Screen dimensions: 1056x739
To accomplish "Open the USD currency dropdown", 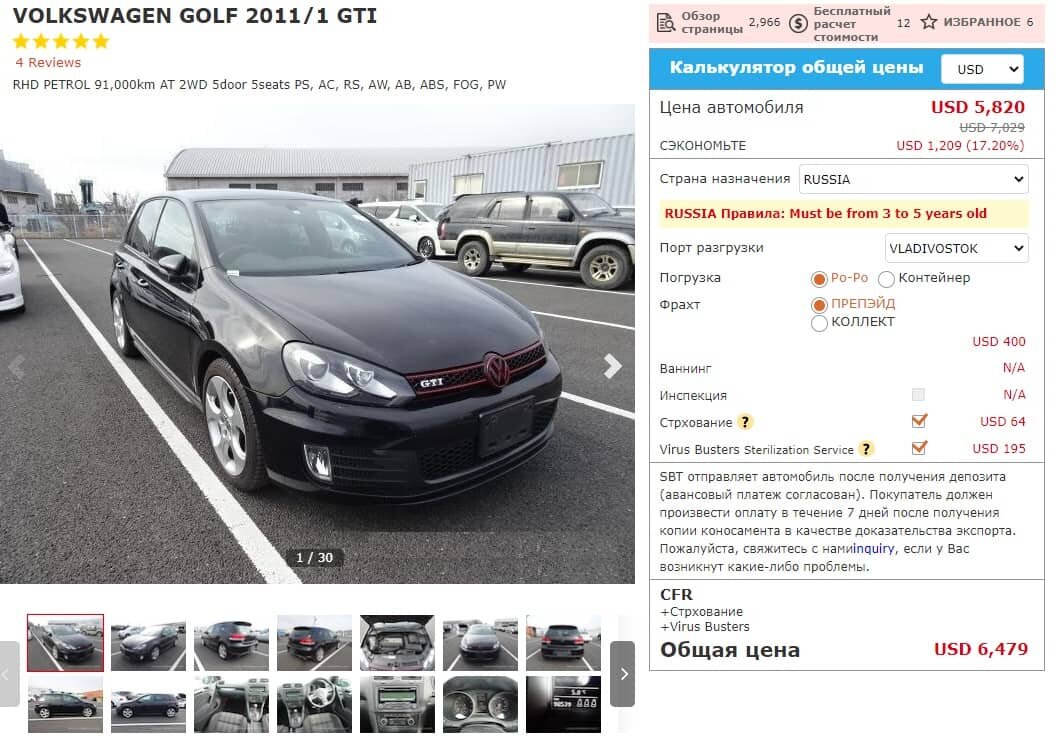I will (x=982, y=69).
